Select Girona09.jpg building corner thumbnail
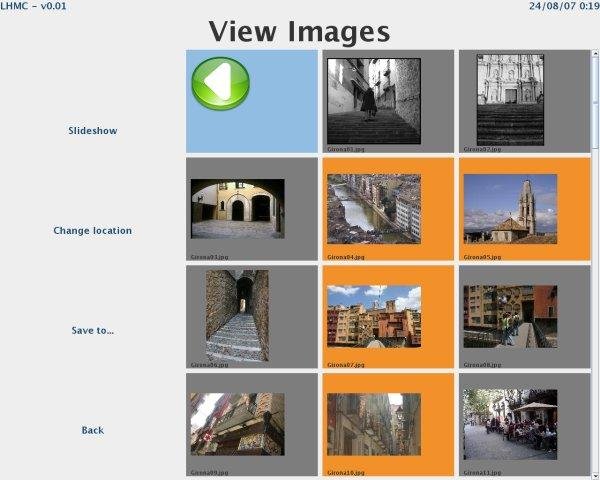The image size is (600, 480). click(x=238, y=424)
